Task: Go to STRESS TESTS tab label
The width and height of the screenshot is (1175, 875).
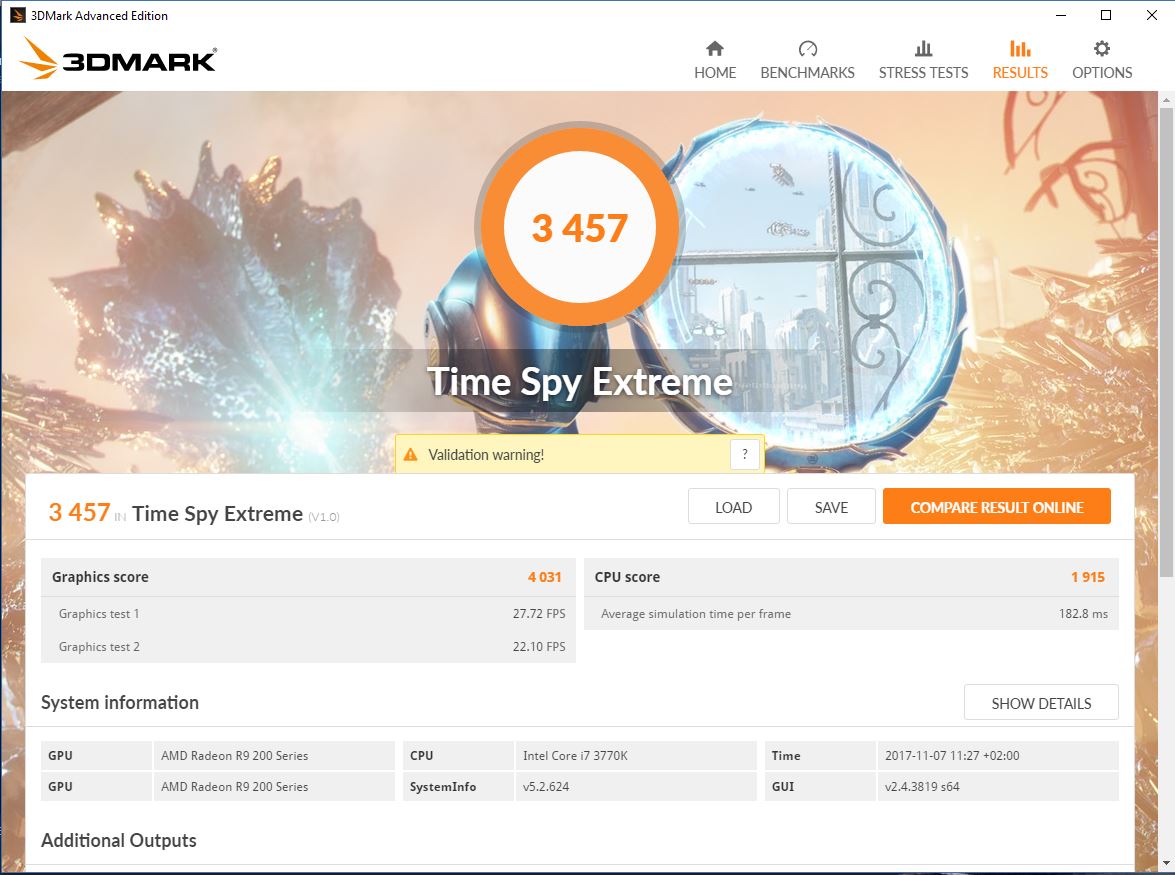Action: tap(923, 73)
